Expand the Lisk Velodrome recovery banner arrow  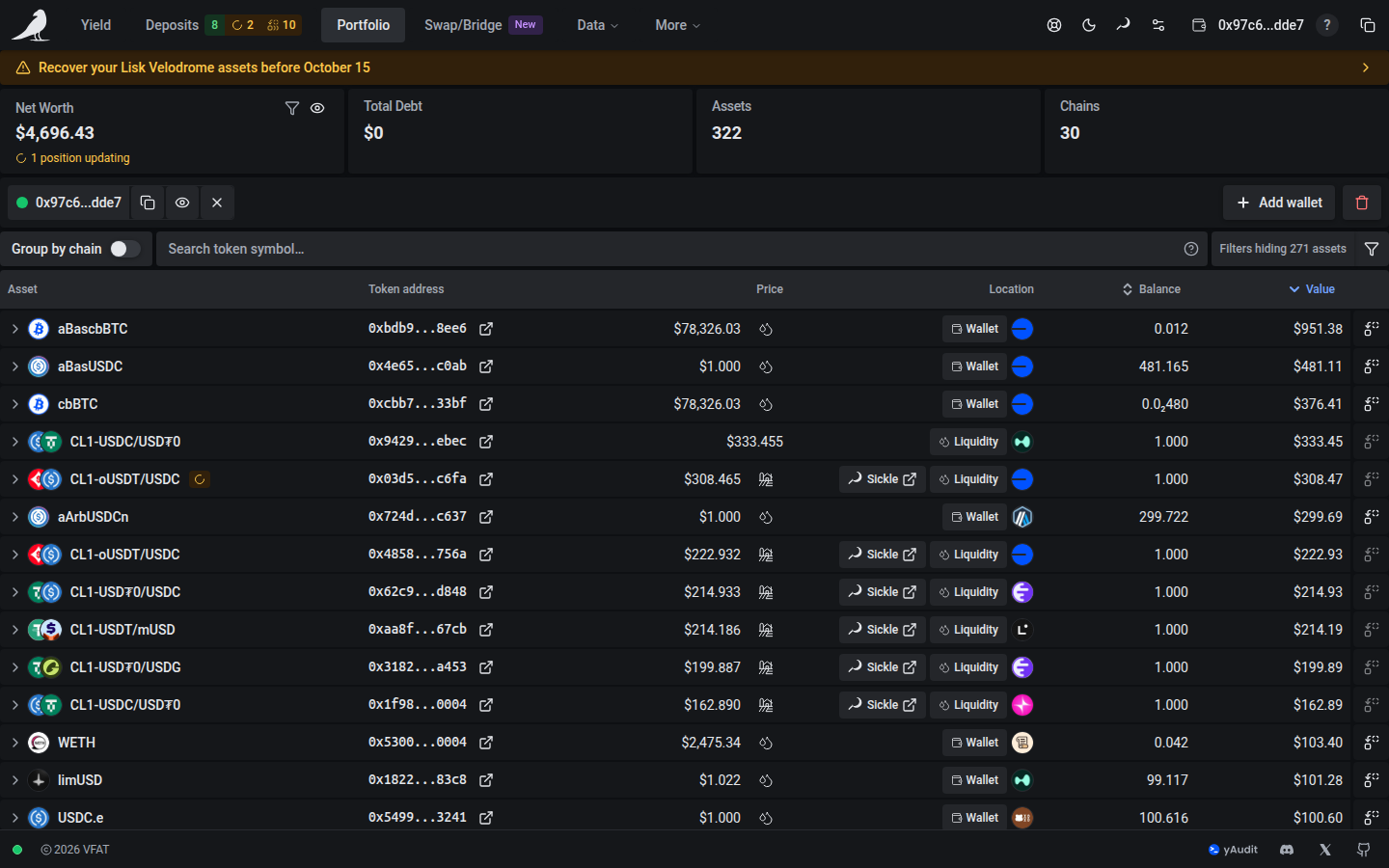click(x=1366, y=68)
